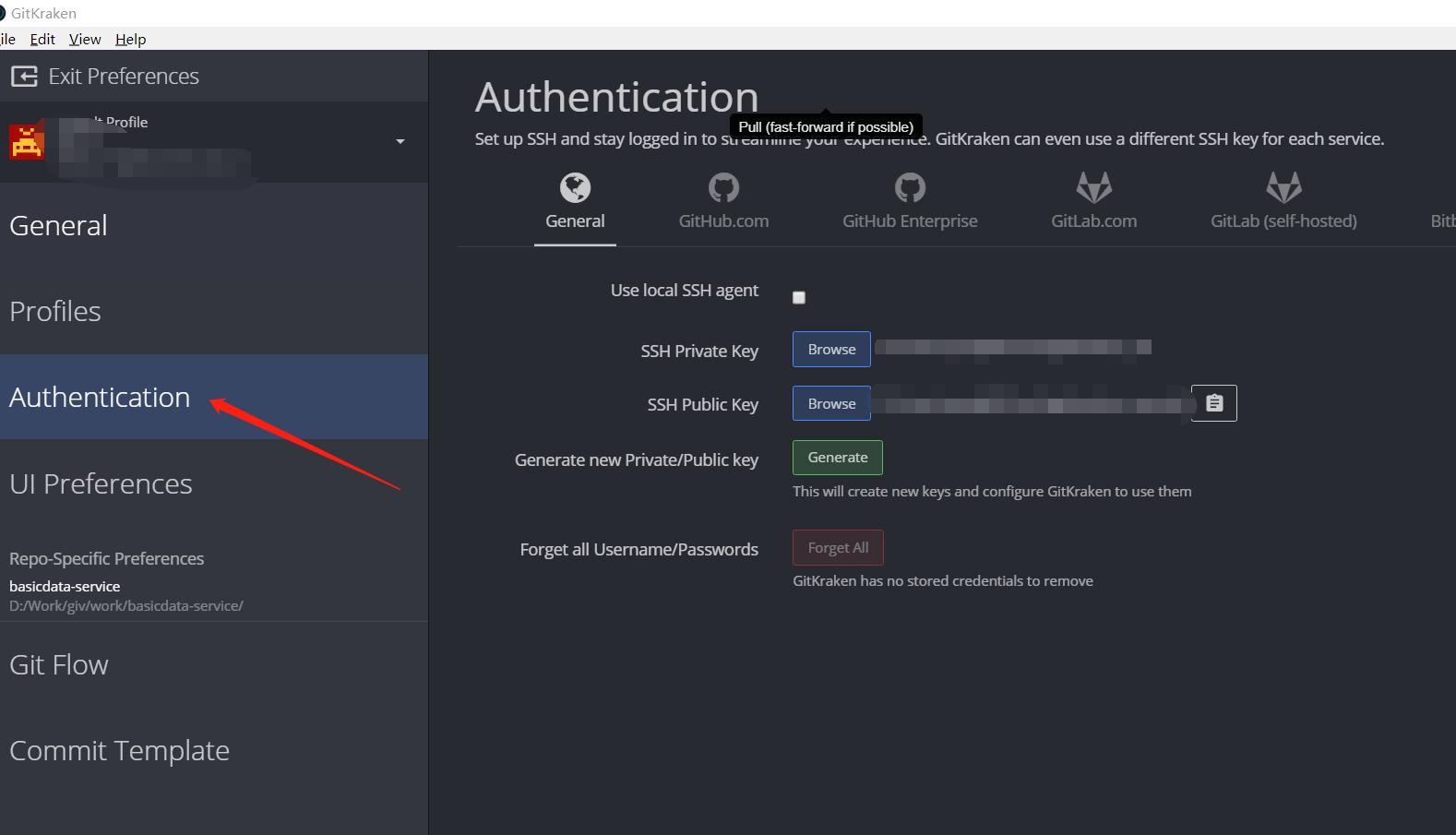Enable Use local SSH agent checkbox
The image size is (1456, 835).
click(x=799, y=297)
